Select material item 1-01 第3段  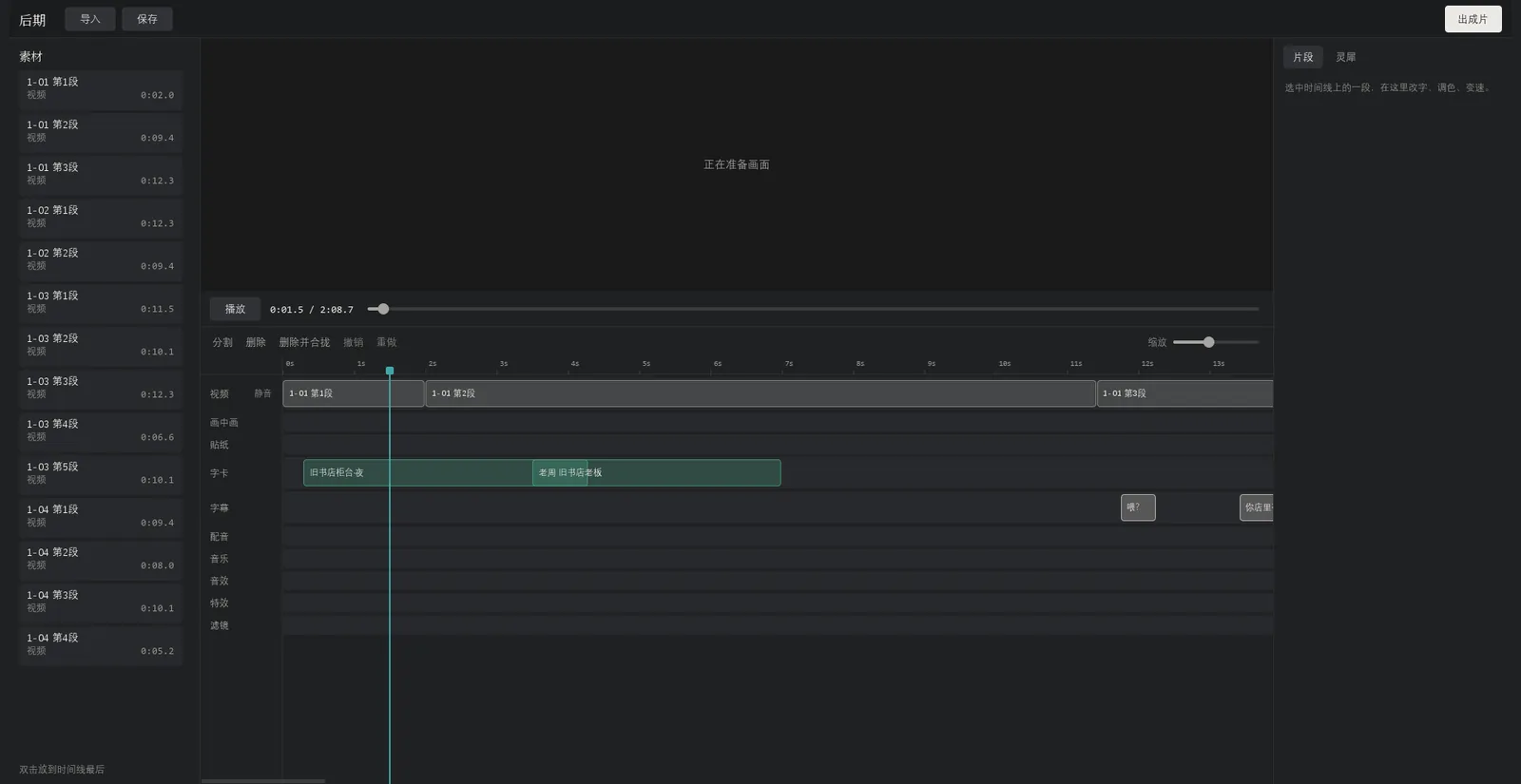(x=101, y=174)
